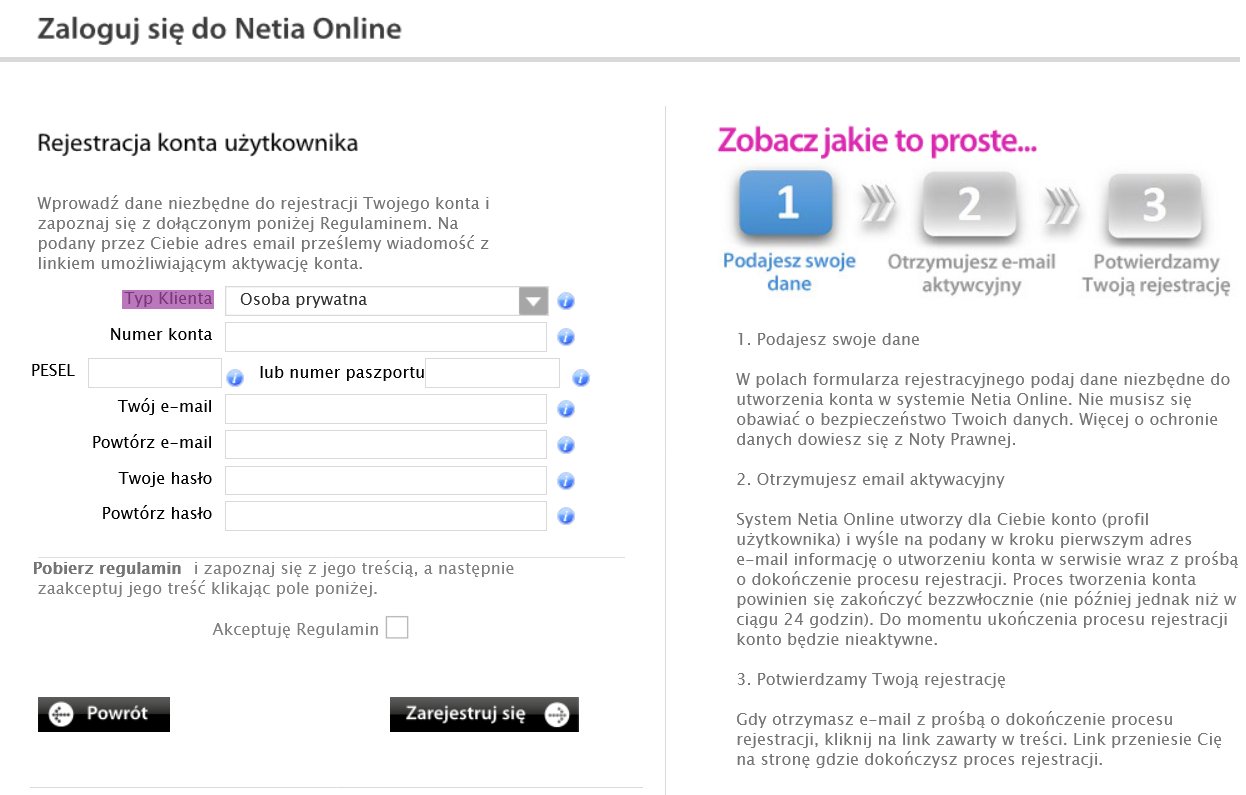Click the Zarejestruj się button
This screenshot has height=795, width=1246.
coord(484,714)
